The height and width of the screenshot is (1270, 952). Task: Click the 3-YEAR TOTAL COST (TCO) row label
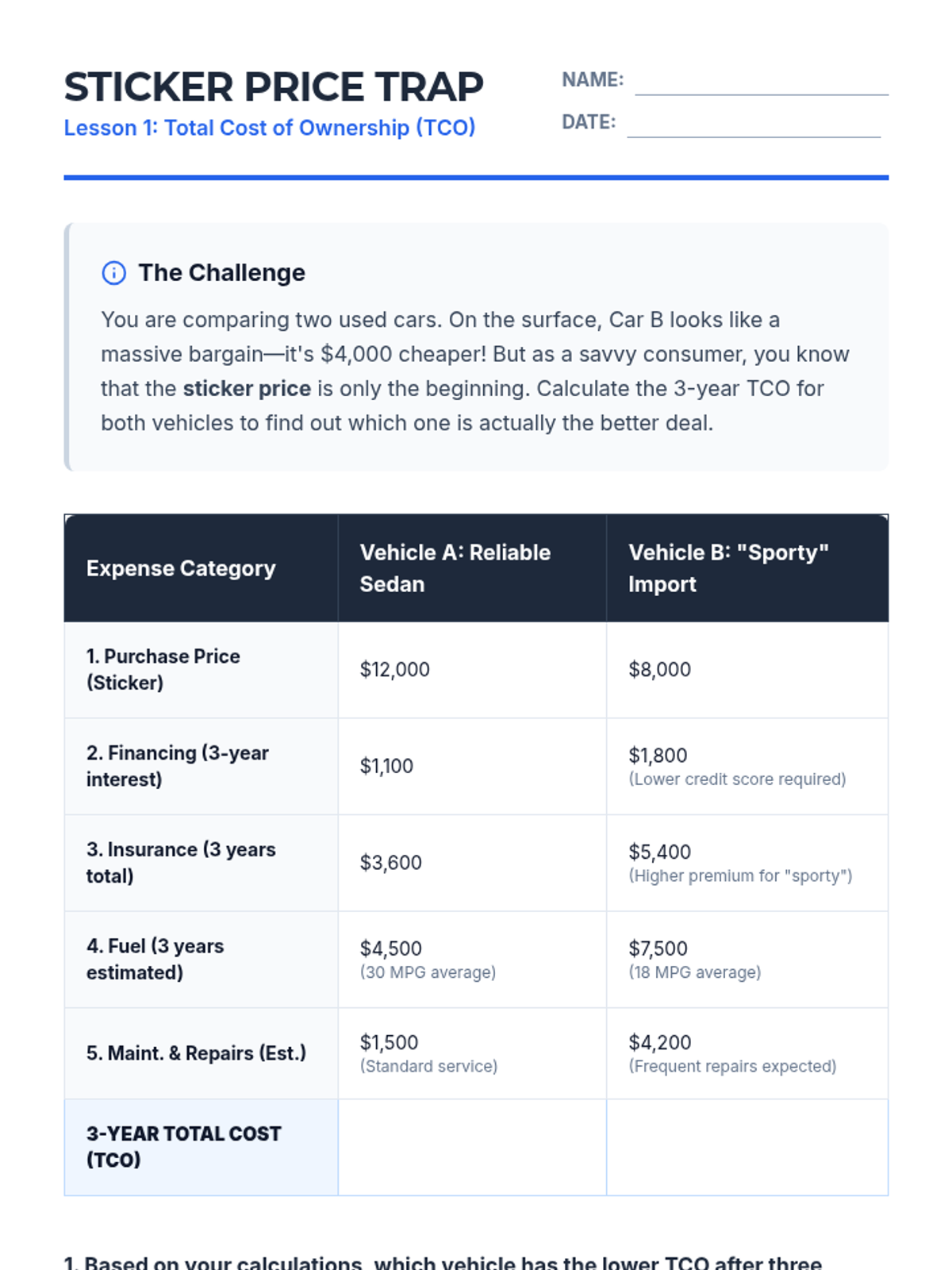pyautogui.click(x=183, y=1147)
